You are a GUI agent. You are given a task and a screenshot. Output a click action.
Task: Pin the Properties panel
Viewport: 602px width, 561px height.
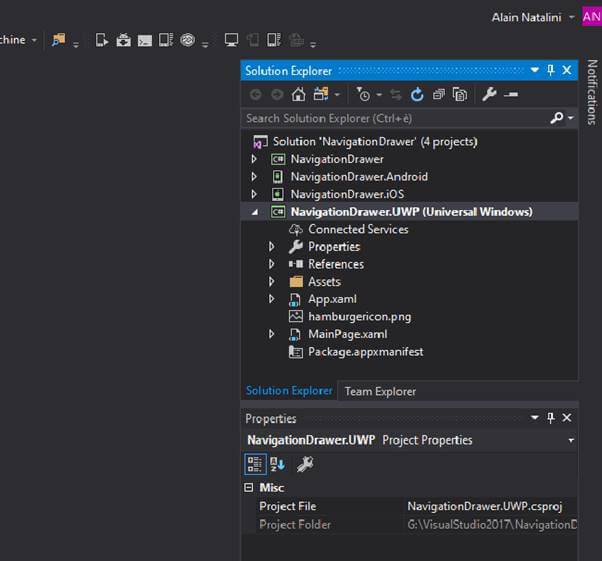pyautogui.click(x=551, y=418)
